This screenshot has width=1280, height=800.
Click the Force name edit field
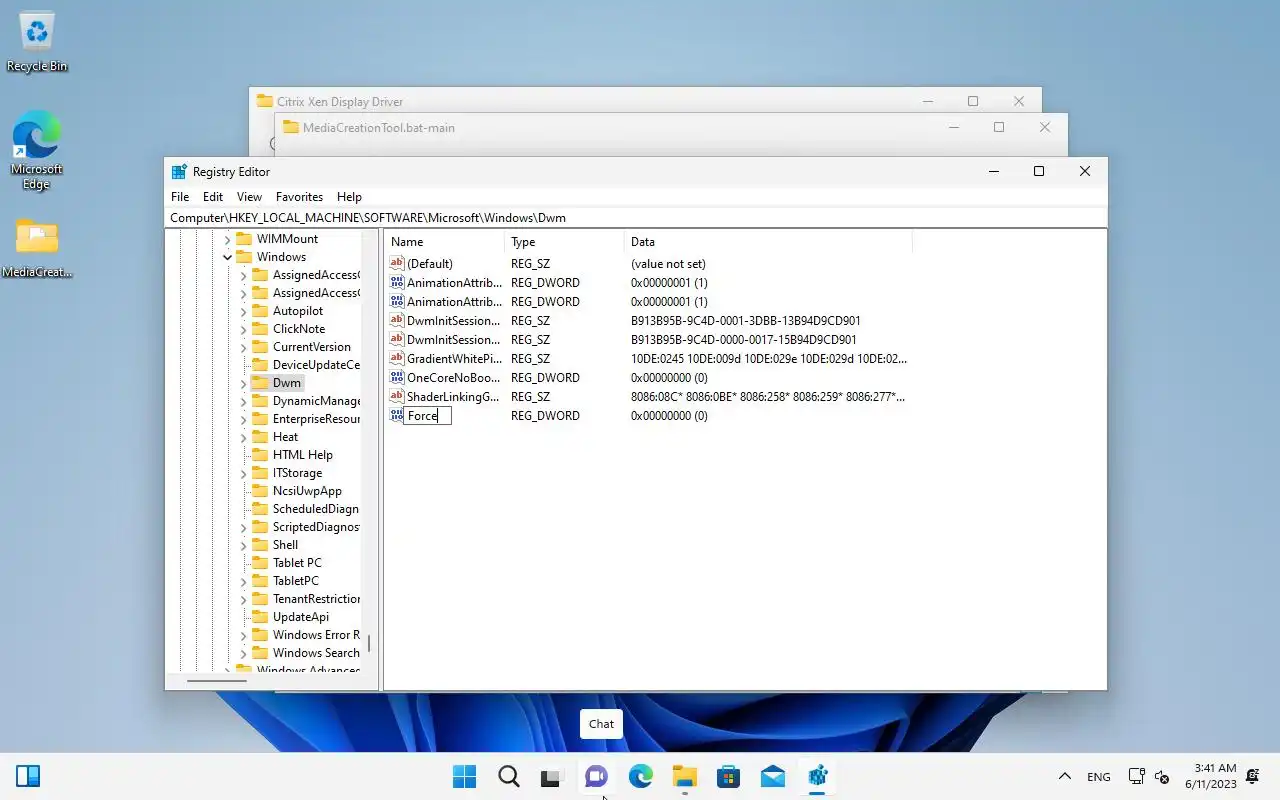point(428,416)
